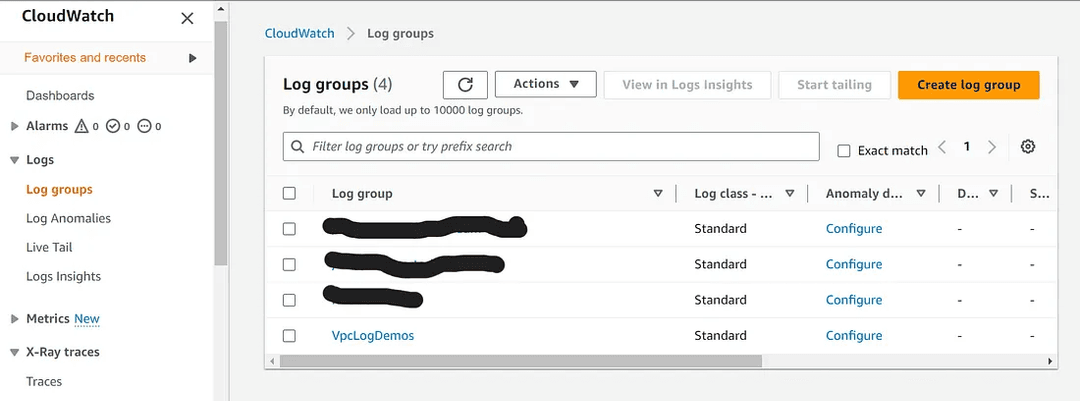Click Configure in third redacted row
The image size is (1080, 401).
click(854, 300)
